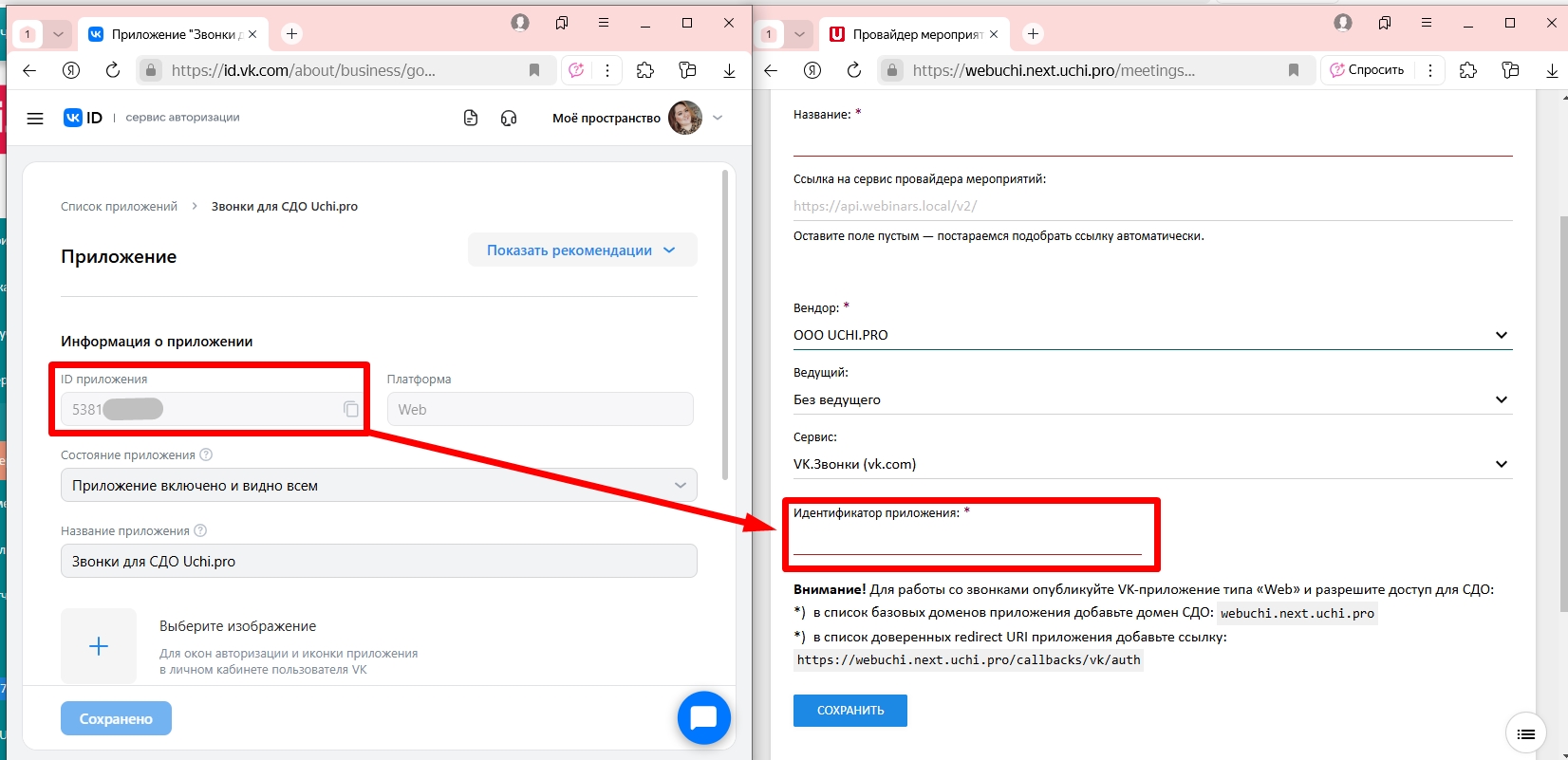Image resolution: width=1568 pixels, height=760 pixels.
Task: Open the Ведущий dropdown
Action: [x=1152, y=399]
